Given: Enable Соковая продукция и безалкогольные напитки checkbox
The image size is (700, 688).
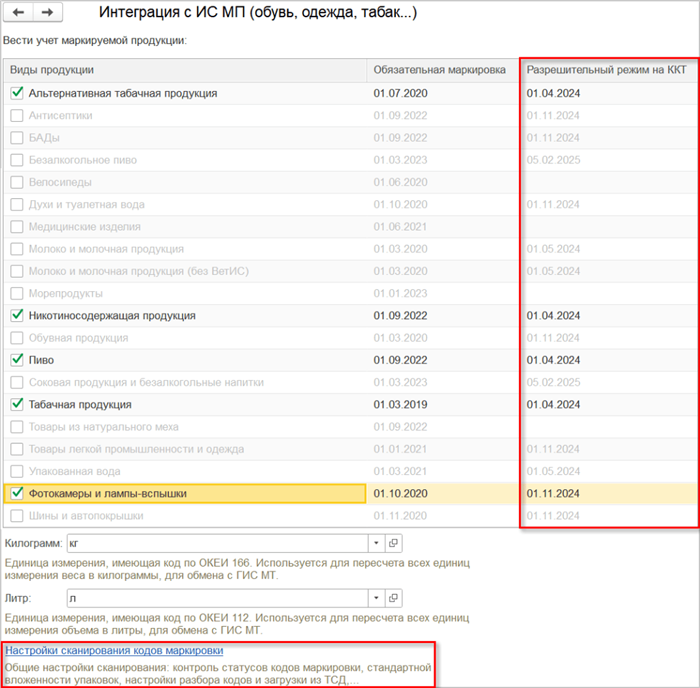Looking at the screenshot, I should point(17,382).
